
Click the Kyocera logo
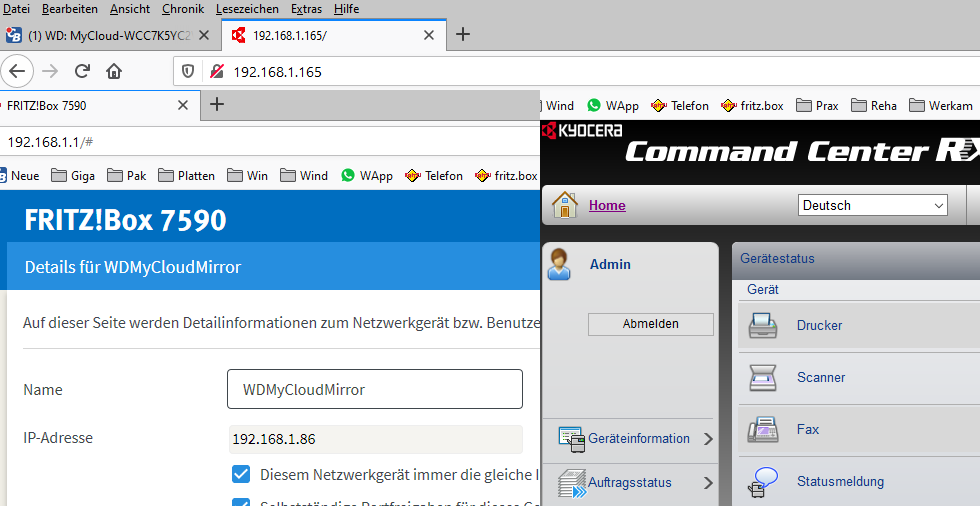(582, 131)
